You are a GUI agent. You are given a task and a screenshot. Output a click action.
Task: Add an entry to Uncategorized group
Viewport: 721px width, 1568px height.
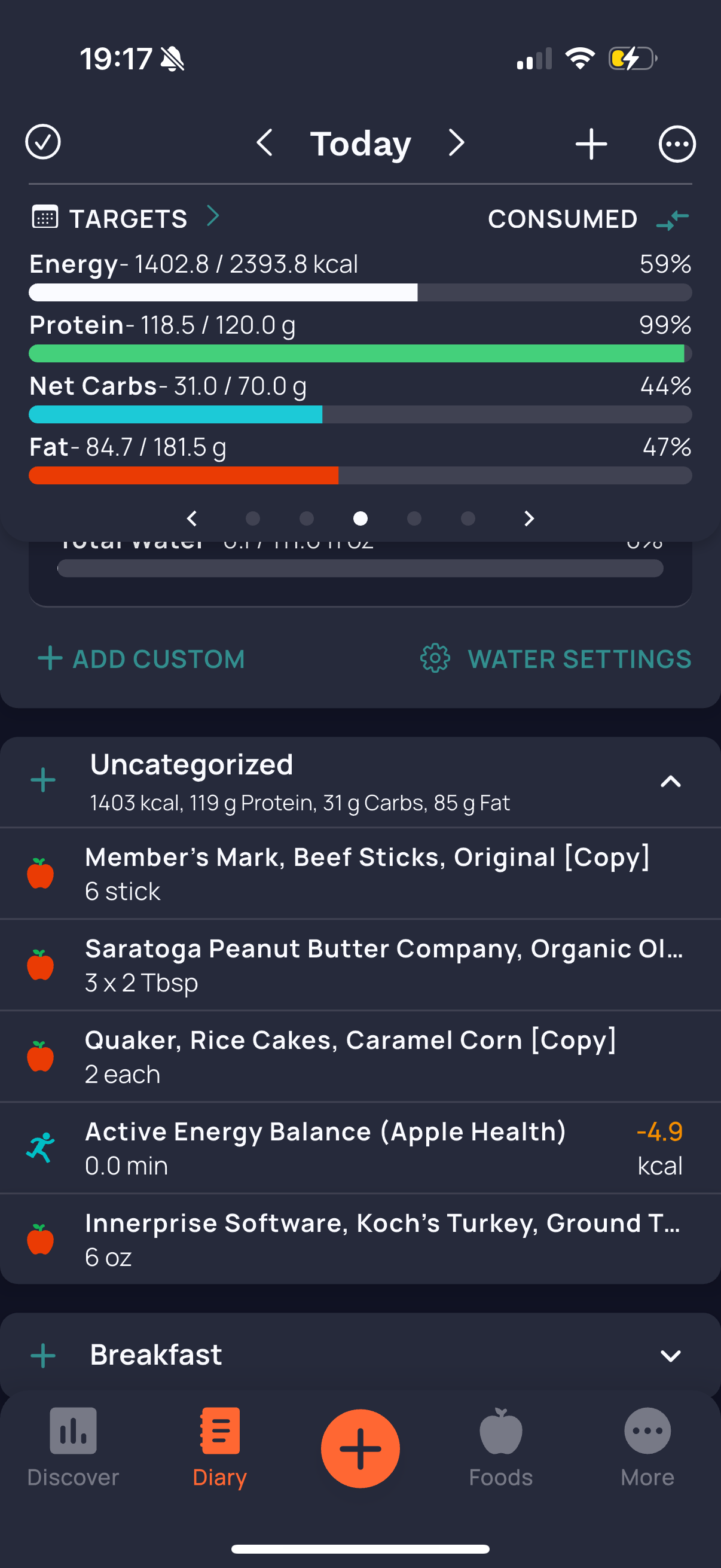pos(43,780)
